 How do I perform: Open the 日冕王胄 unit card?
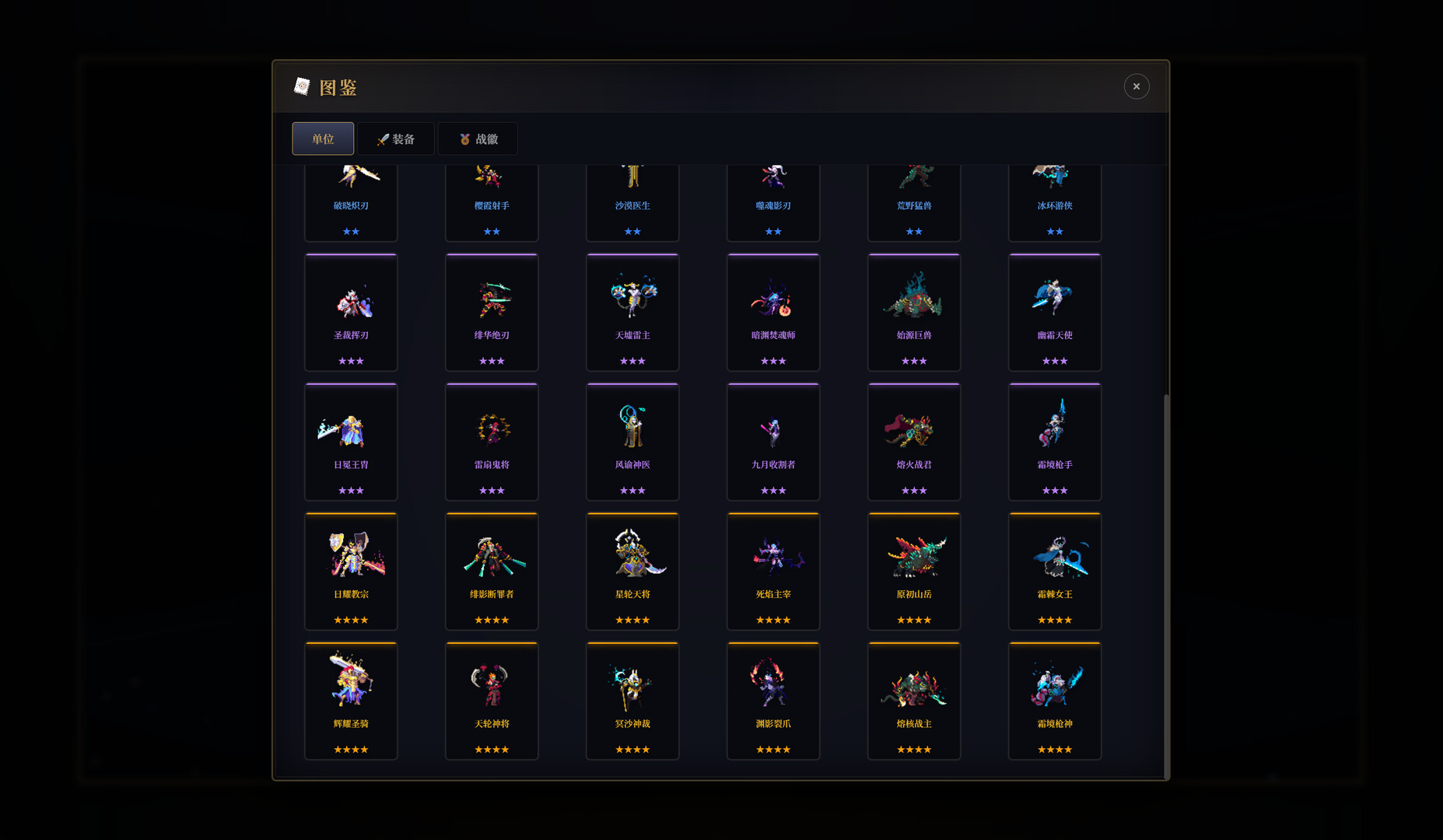tap(351, 442)
